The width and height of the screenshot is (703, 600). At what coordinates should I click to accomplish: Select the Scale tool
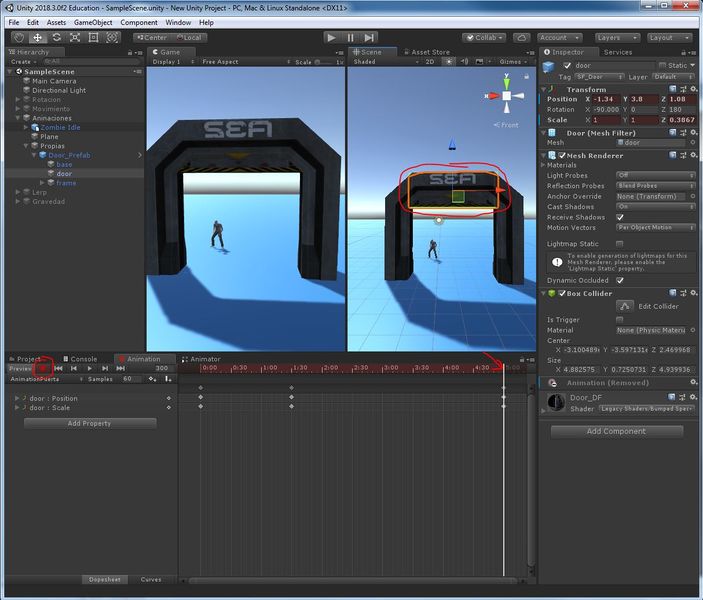[x=75, y=38]
